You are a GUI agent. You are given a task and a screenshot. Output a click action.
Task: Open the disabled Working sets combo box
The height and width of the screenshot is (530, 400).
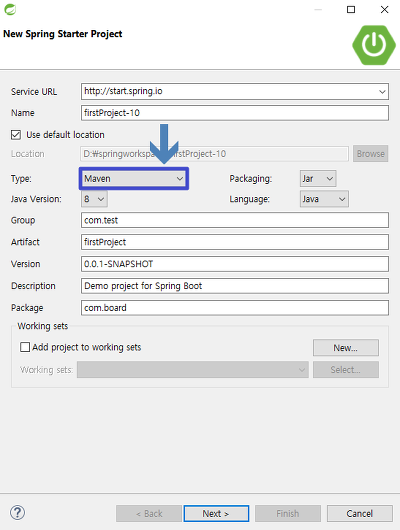193,370
